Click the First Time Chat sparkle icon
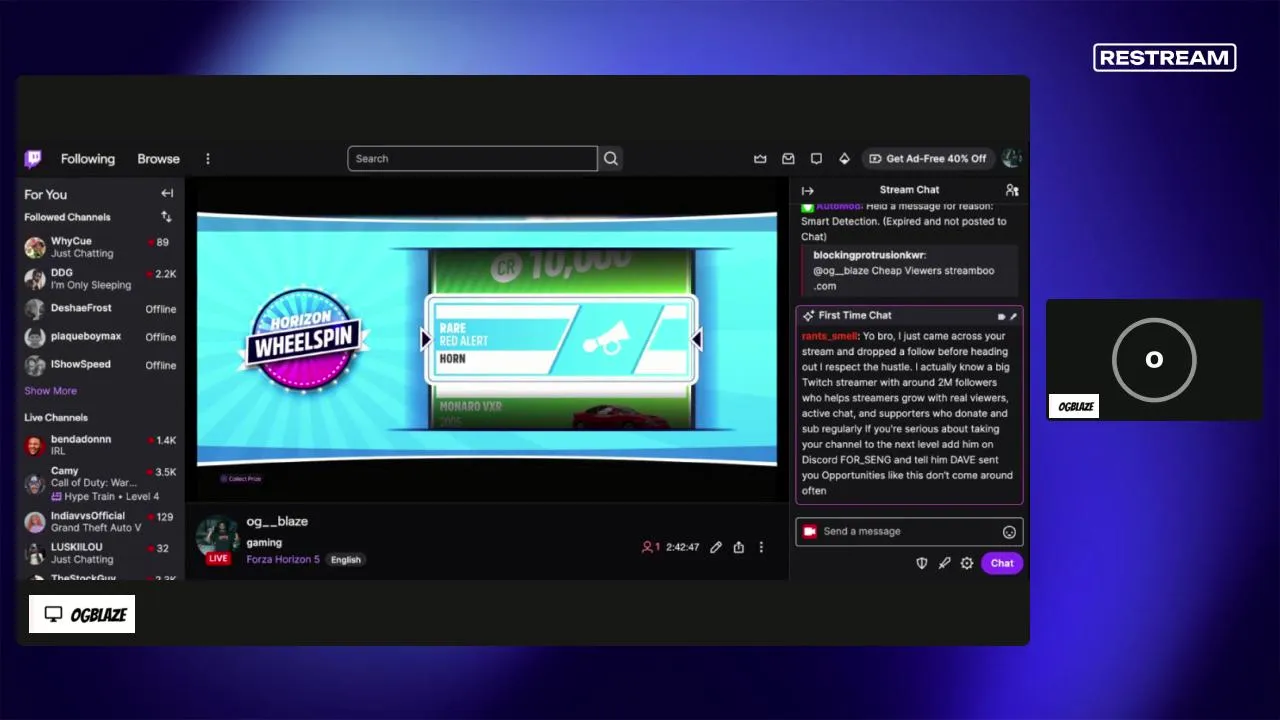 808,316
